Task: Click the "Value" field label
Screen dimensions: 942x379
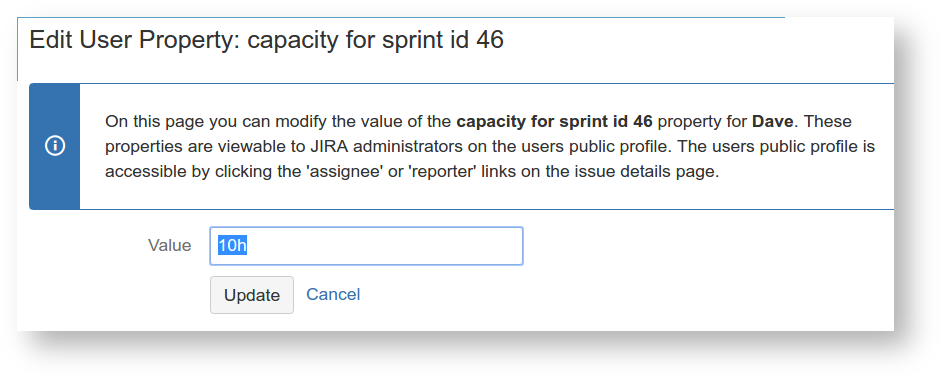Action: tap(169, 246)
